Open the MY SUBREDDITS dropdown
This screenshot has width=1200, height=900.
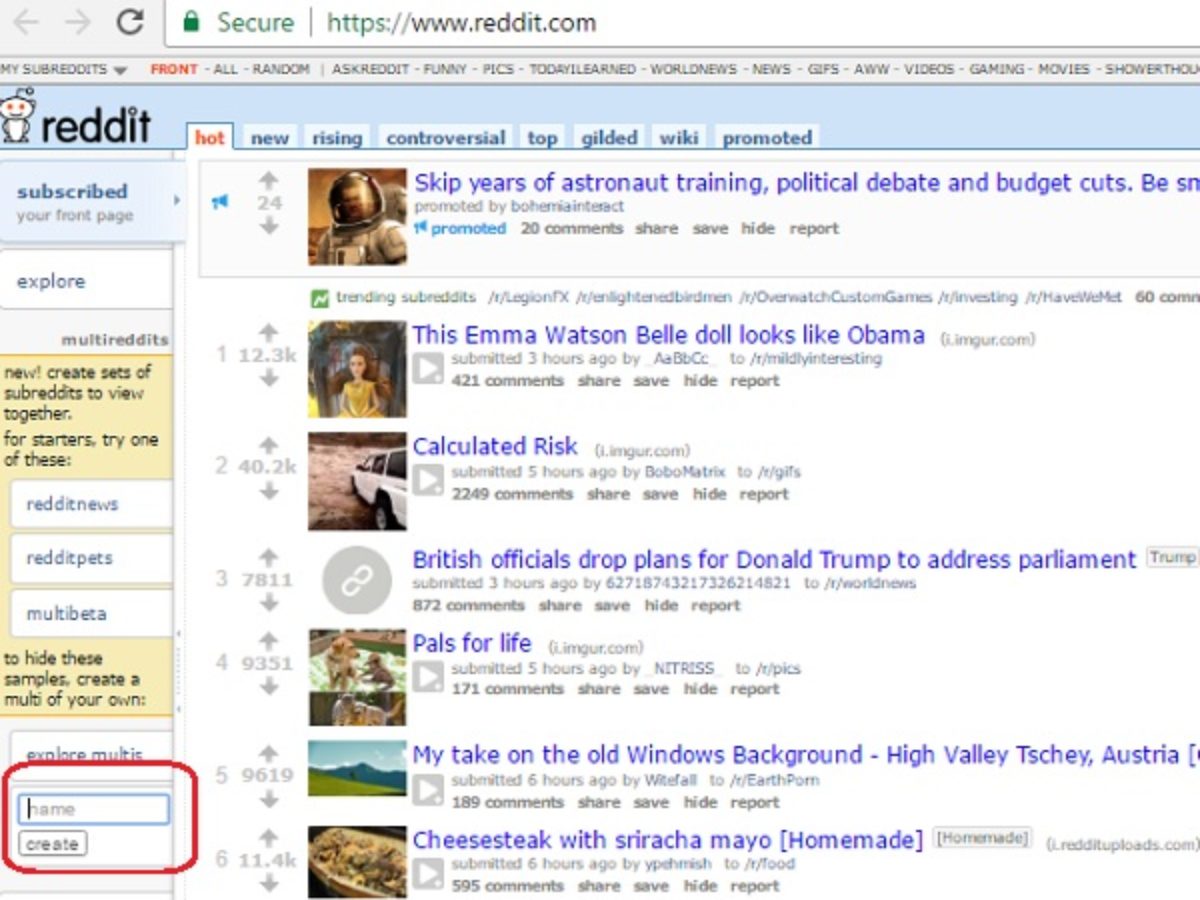pos(64,70)
